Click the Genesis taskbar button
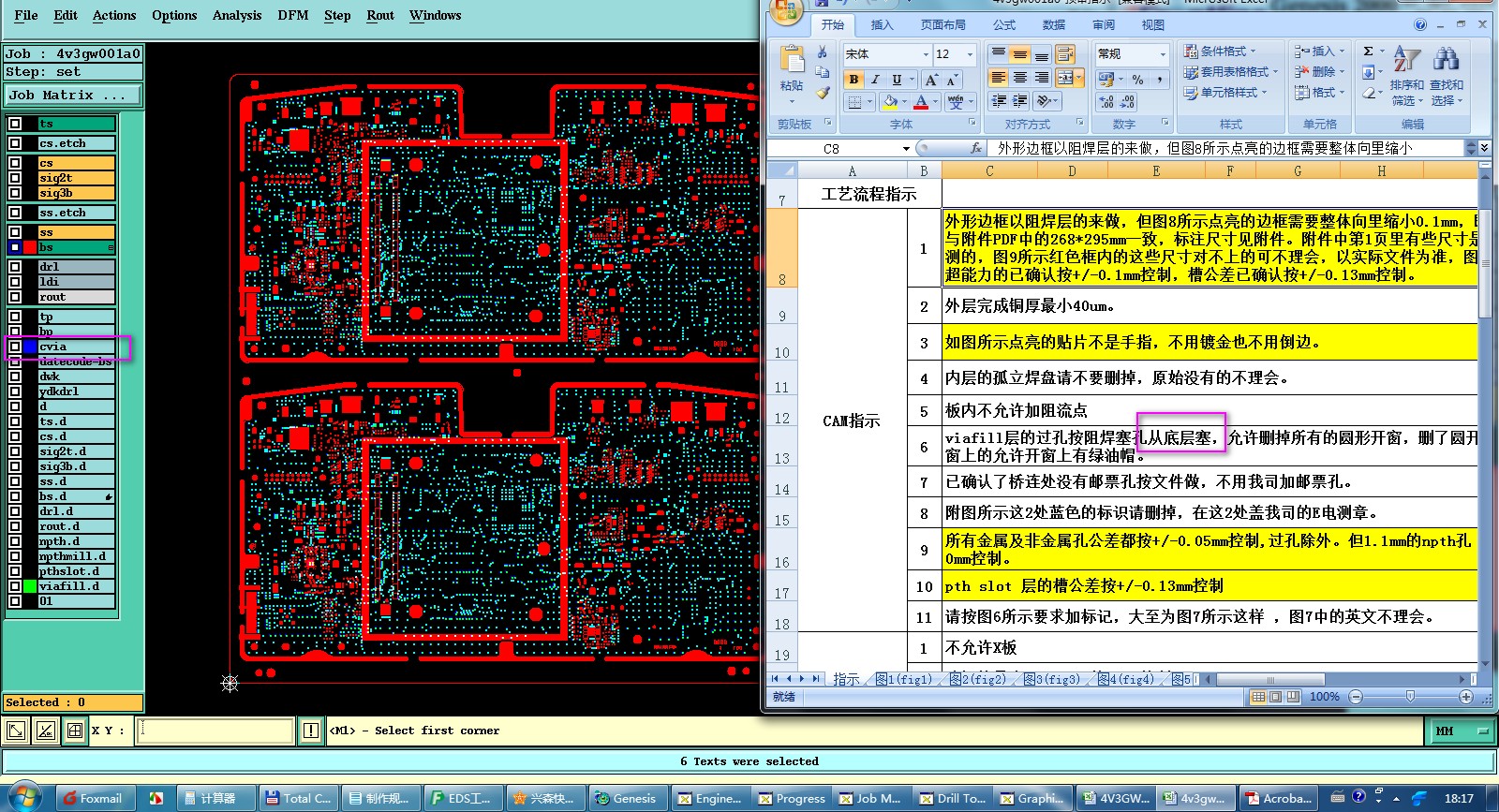Screen dimensions: 1499x812 click(628, 798)
